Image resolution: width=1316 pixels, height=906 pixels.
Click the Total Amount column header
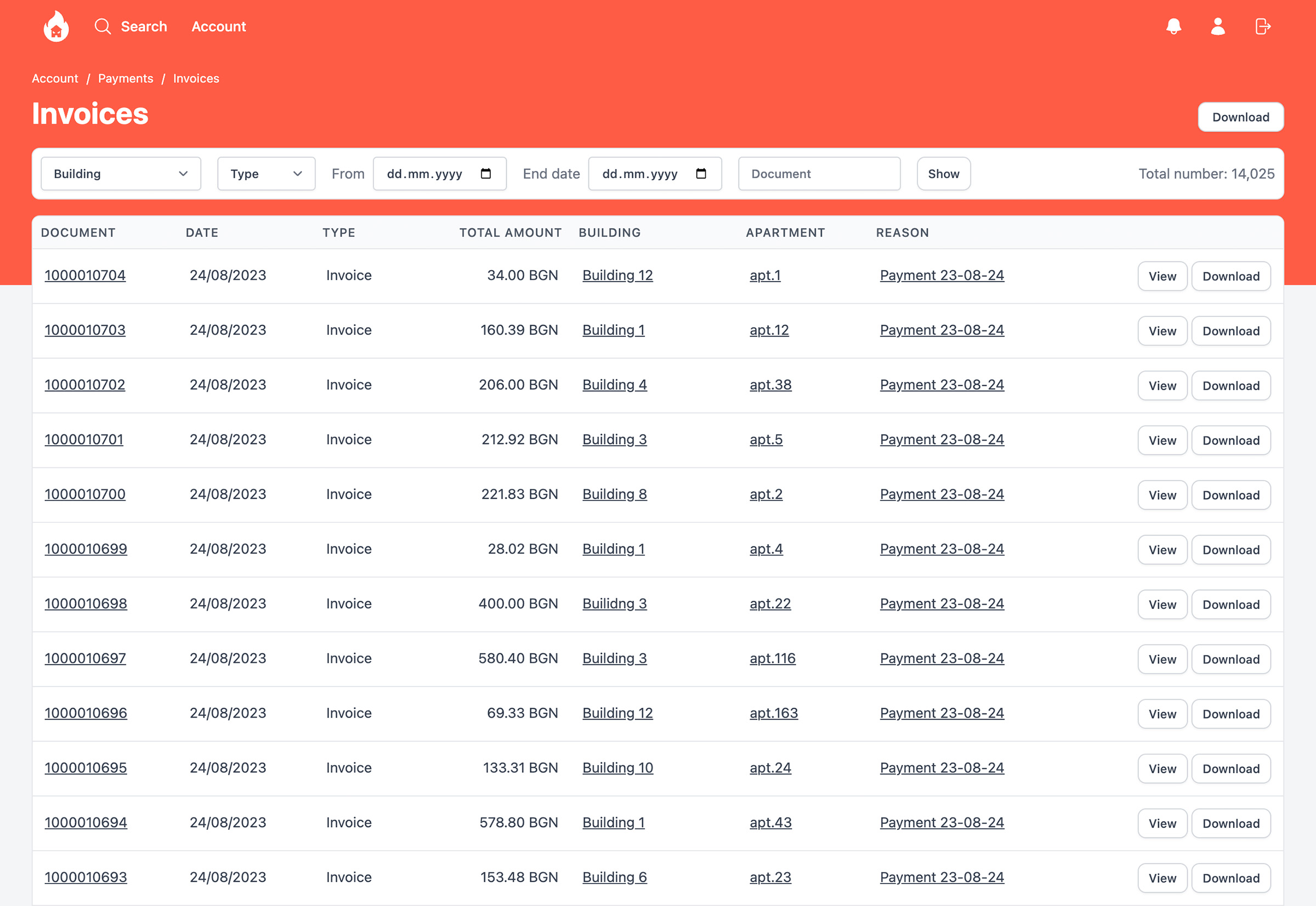510,233
